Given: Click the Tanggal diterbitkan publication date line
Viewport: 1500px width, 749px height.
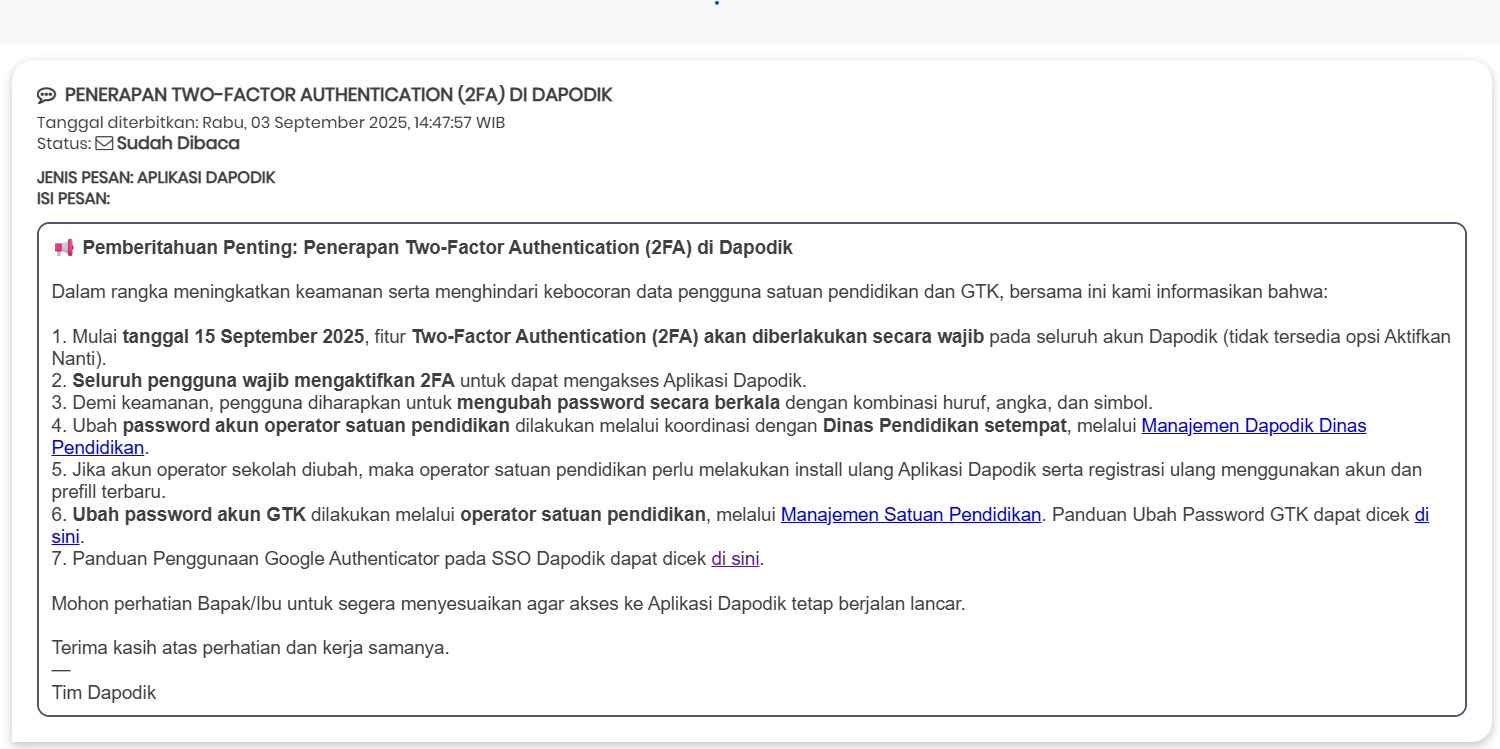Looking at the screenshot, I should pos(270,123).
